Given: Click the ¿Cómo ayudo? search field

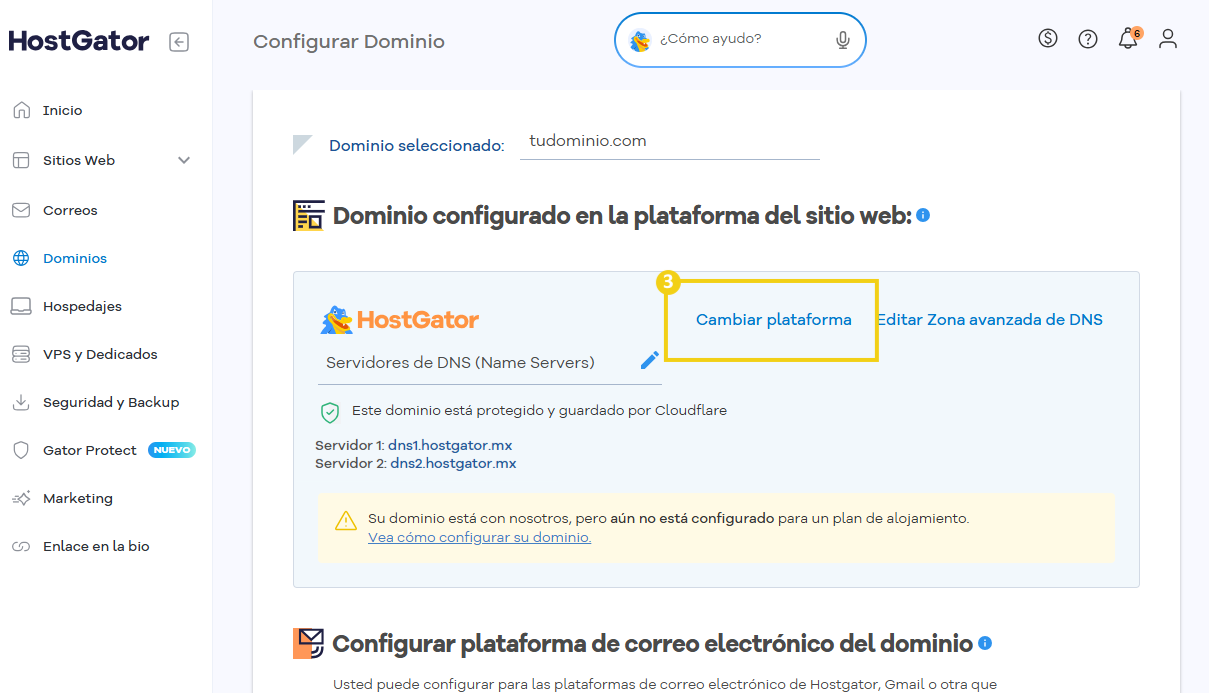Looking at the screenshot, I should pos(740,40).
